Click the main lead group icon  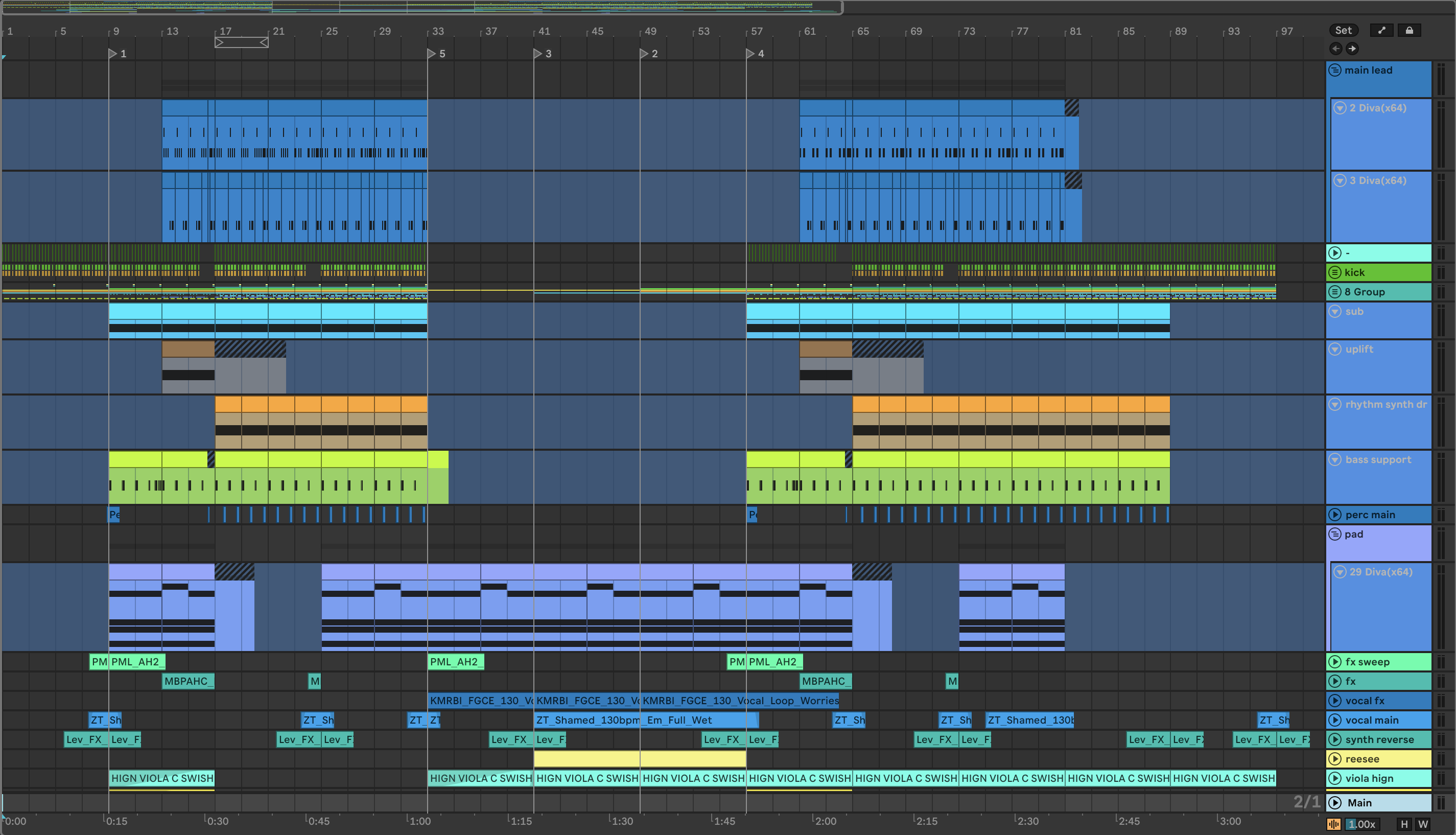pyautogui.click(x=1335, y=70)
